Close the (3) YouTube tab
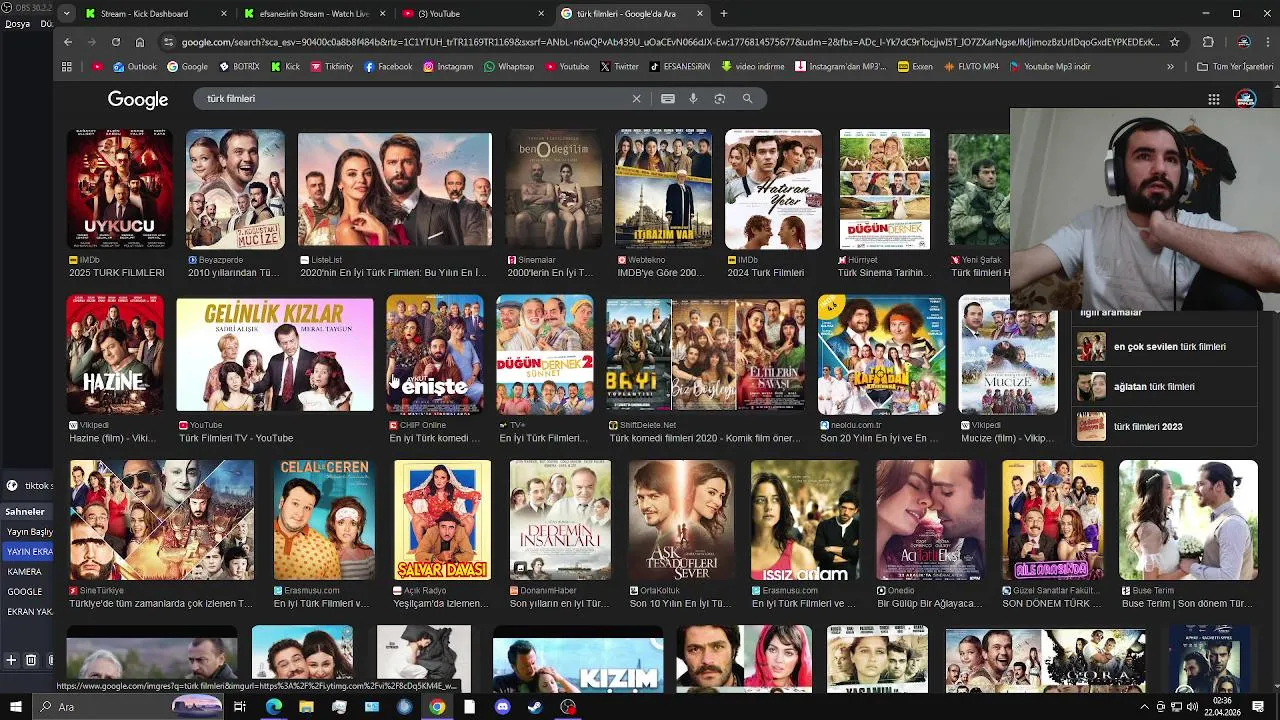 (x=541, y=14)
